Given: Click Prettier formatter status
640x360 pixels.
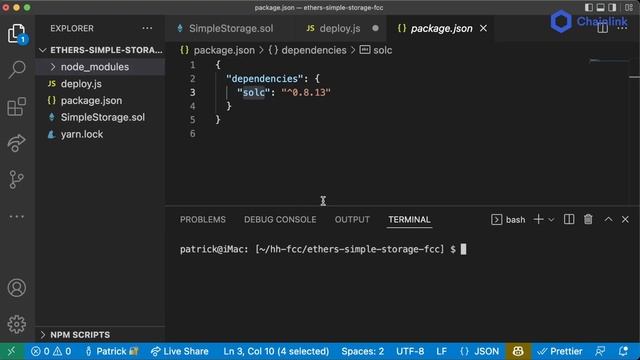Looking at the screenshot, I should (x=560, y=351).
